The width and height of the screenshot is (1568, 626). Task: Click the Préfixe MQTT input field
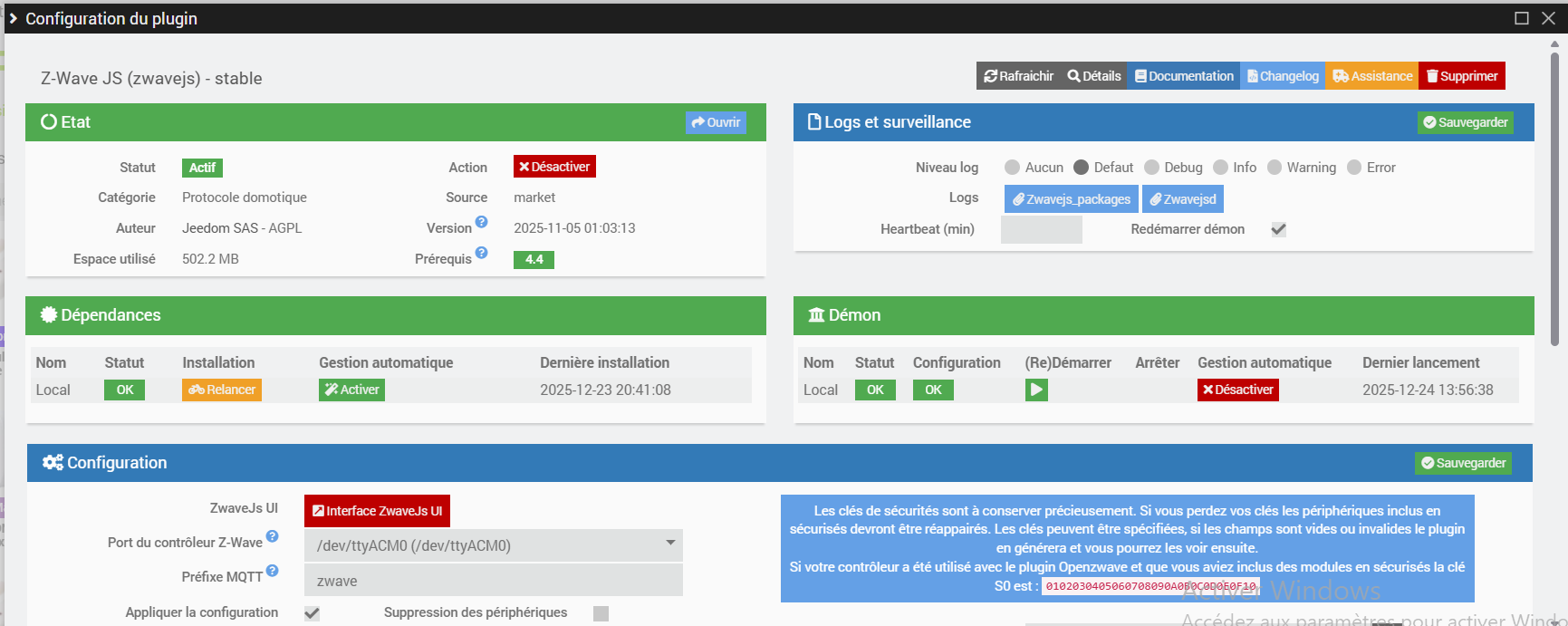[x=494, y=581]
